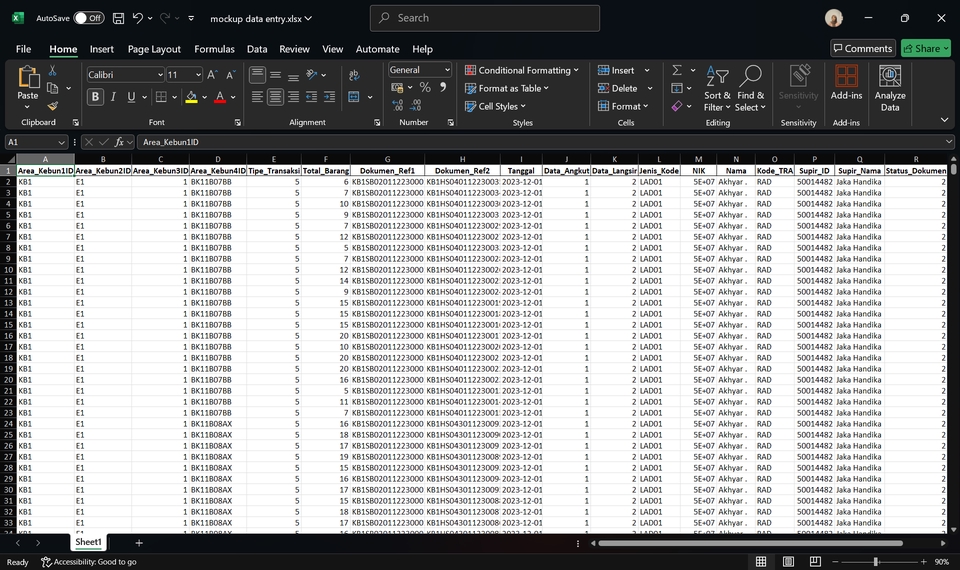960x570 pixels.
Task: Click the Percent Style icon
Action: [425, 88]
